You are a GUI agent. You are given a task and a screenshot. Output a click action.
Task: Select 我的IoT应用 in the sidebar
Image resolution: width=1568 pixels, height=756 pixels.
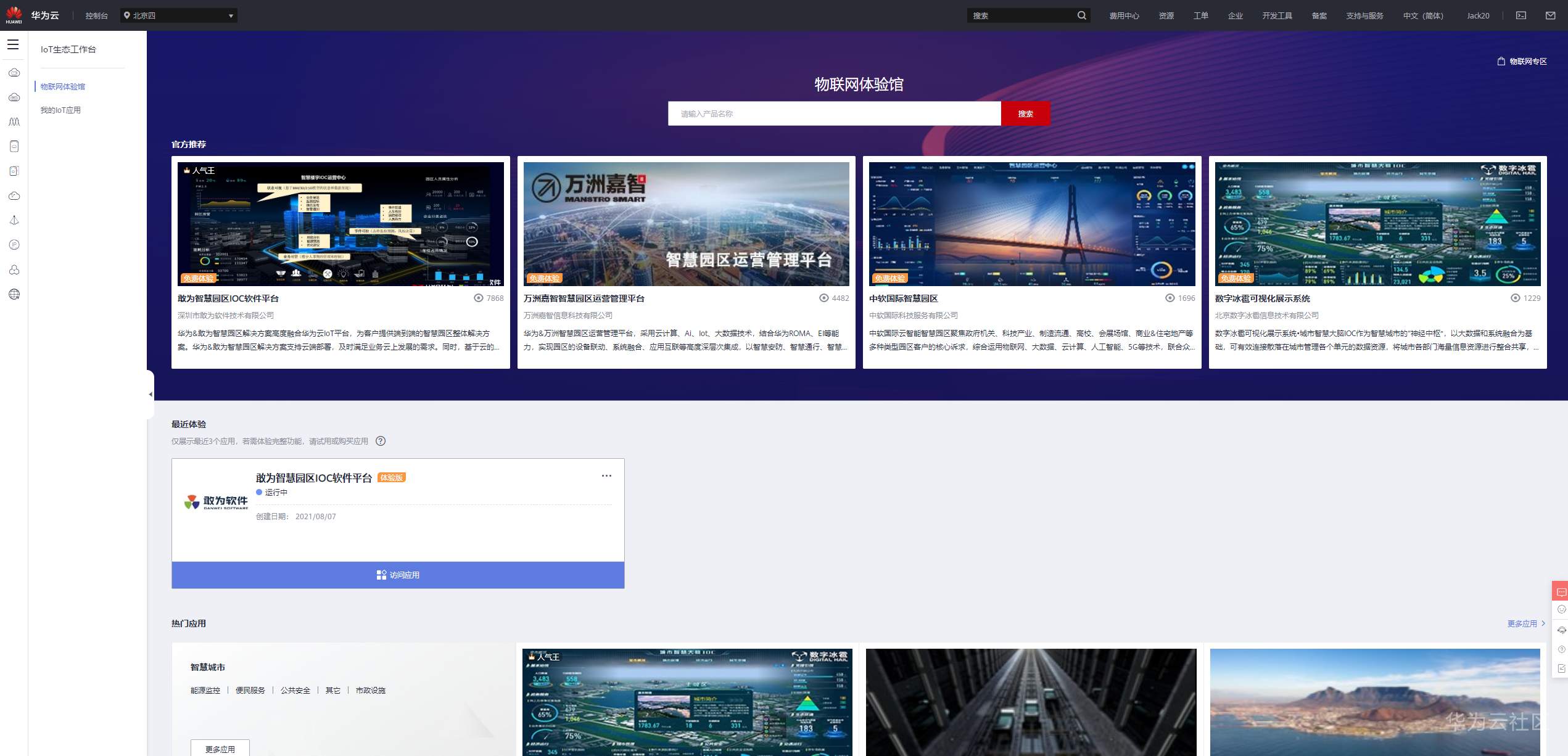pos(60,110)
